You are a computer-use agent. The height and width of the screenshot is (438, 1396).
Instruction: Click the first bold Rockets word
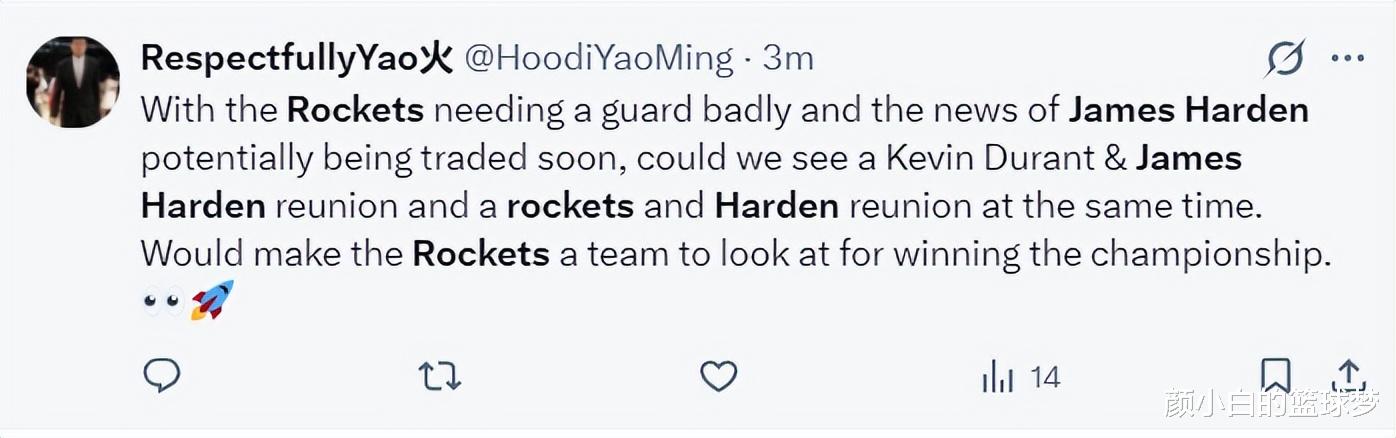pos(355,110)
